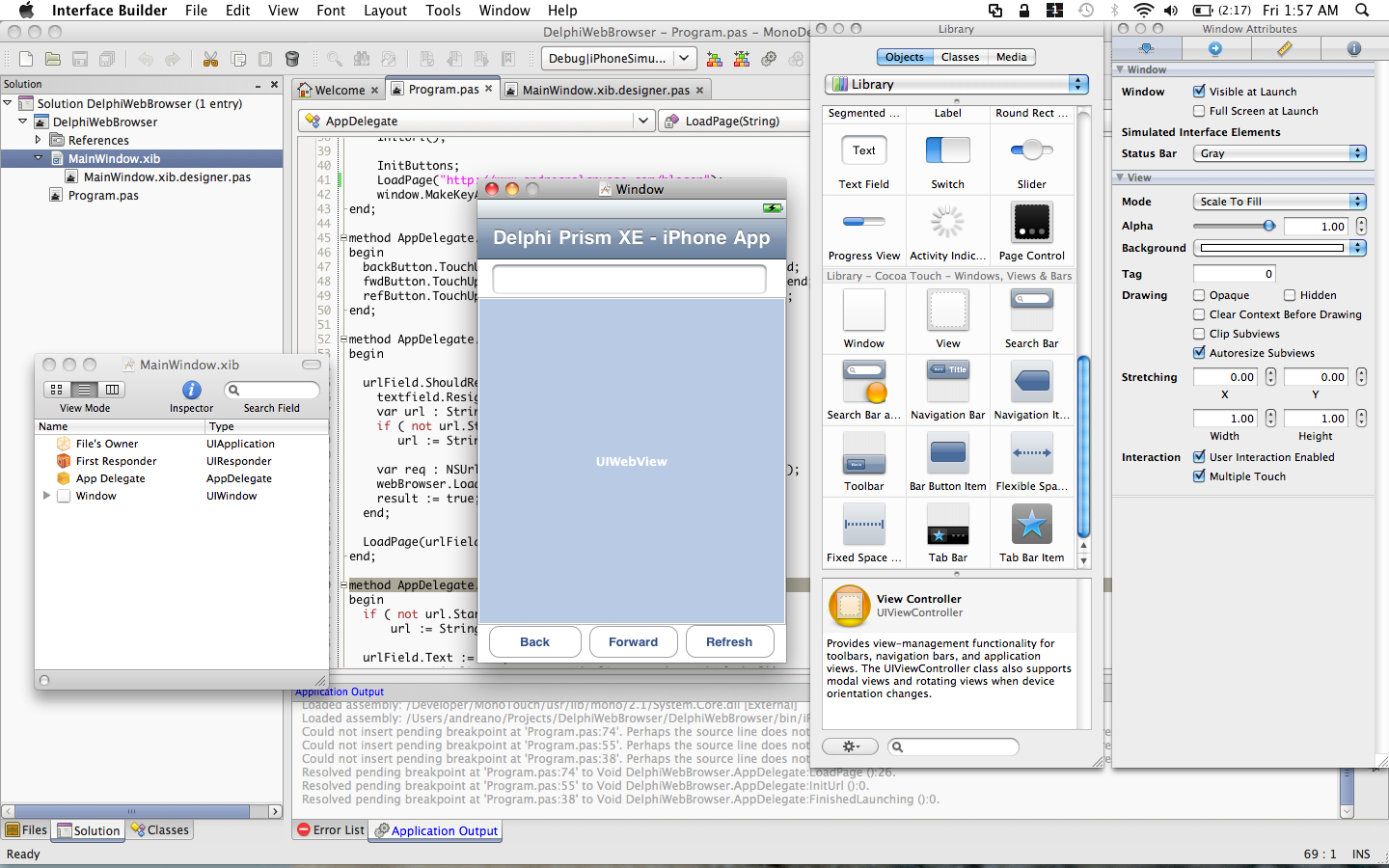Pick the Page Control library item

1031,223
